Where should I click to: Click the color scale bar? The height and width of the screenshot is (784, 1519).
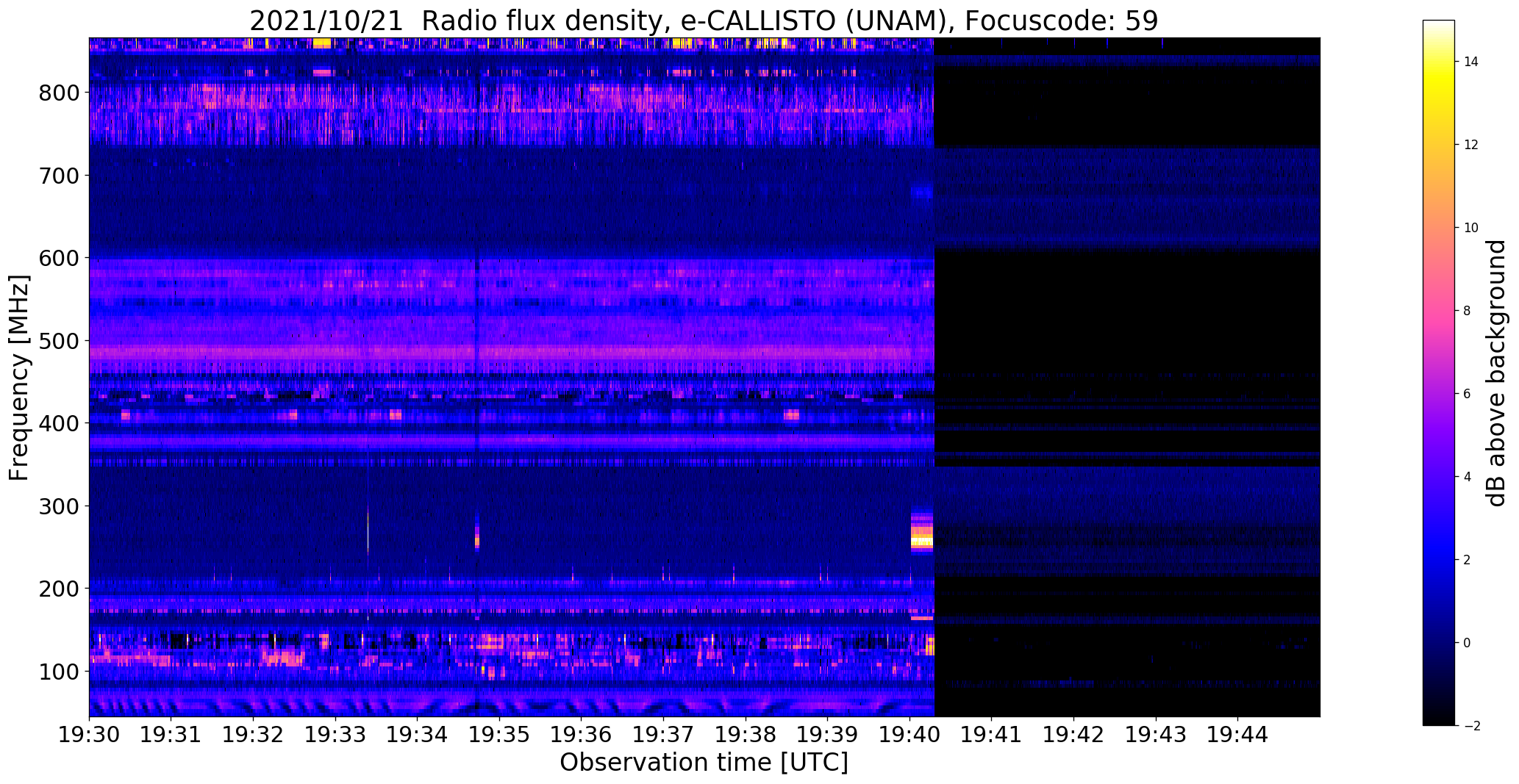[1439, 373]
